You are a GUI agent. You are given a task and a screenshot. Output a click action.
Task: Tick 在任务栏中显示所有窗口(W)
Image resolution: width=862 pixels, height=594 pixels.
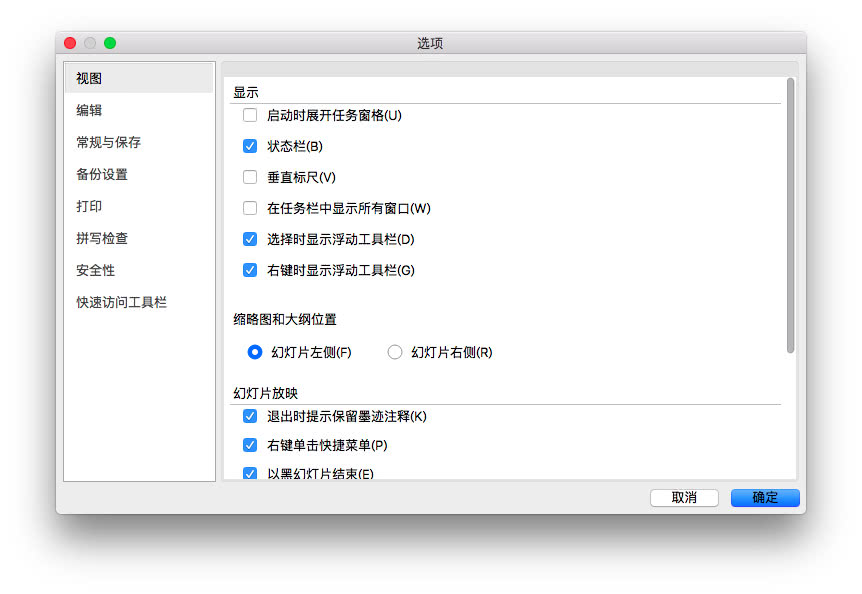[x=250, y=208]
